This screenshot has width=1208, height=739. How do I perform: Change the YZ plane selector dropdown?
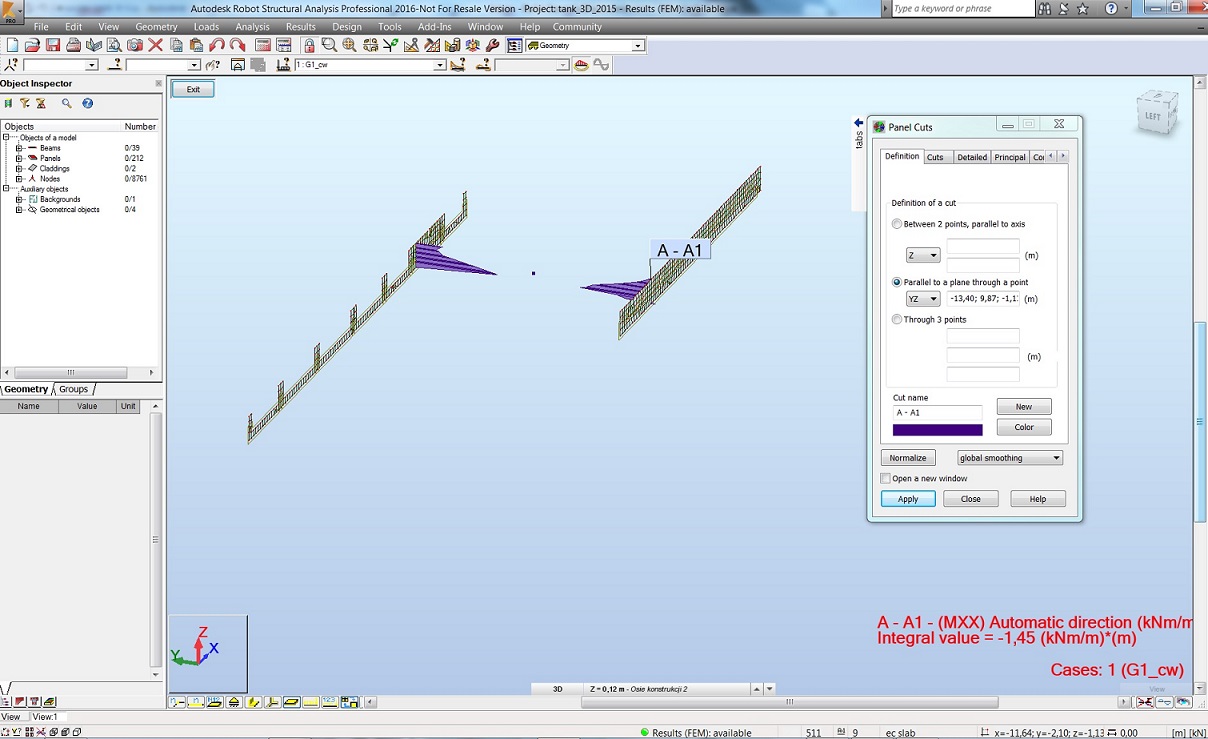922,298
